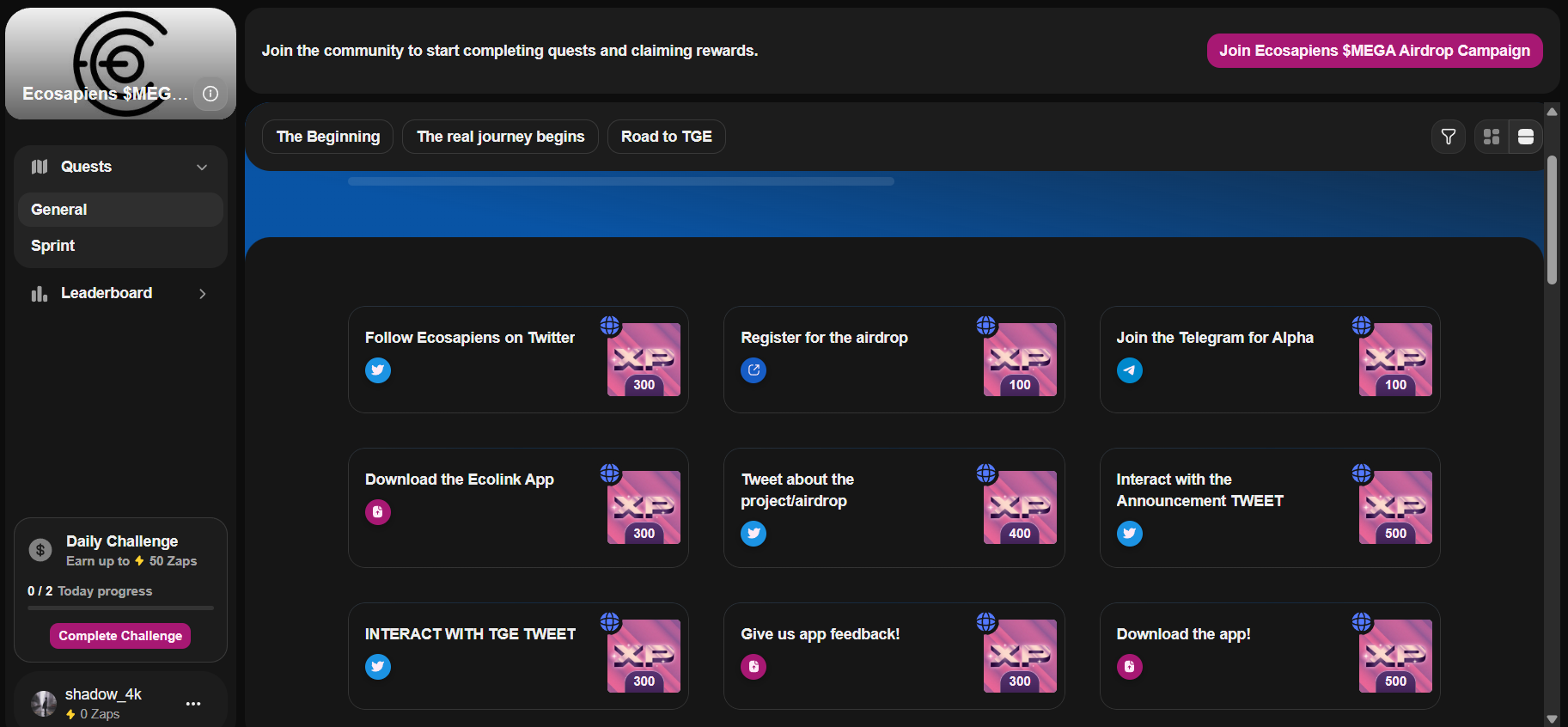Switch to list view layout
The image size is (1568, 727).
coord(1526,137)
